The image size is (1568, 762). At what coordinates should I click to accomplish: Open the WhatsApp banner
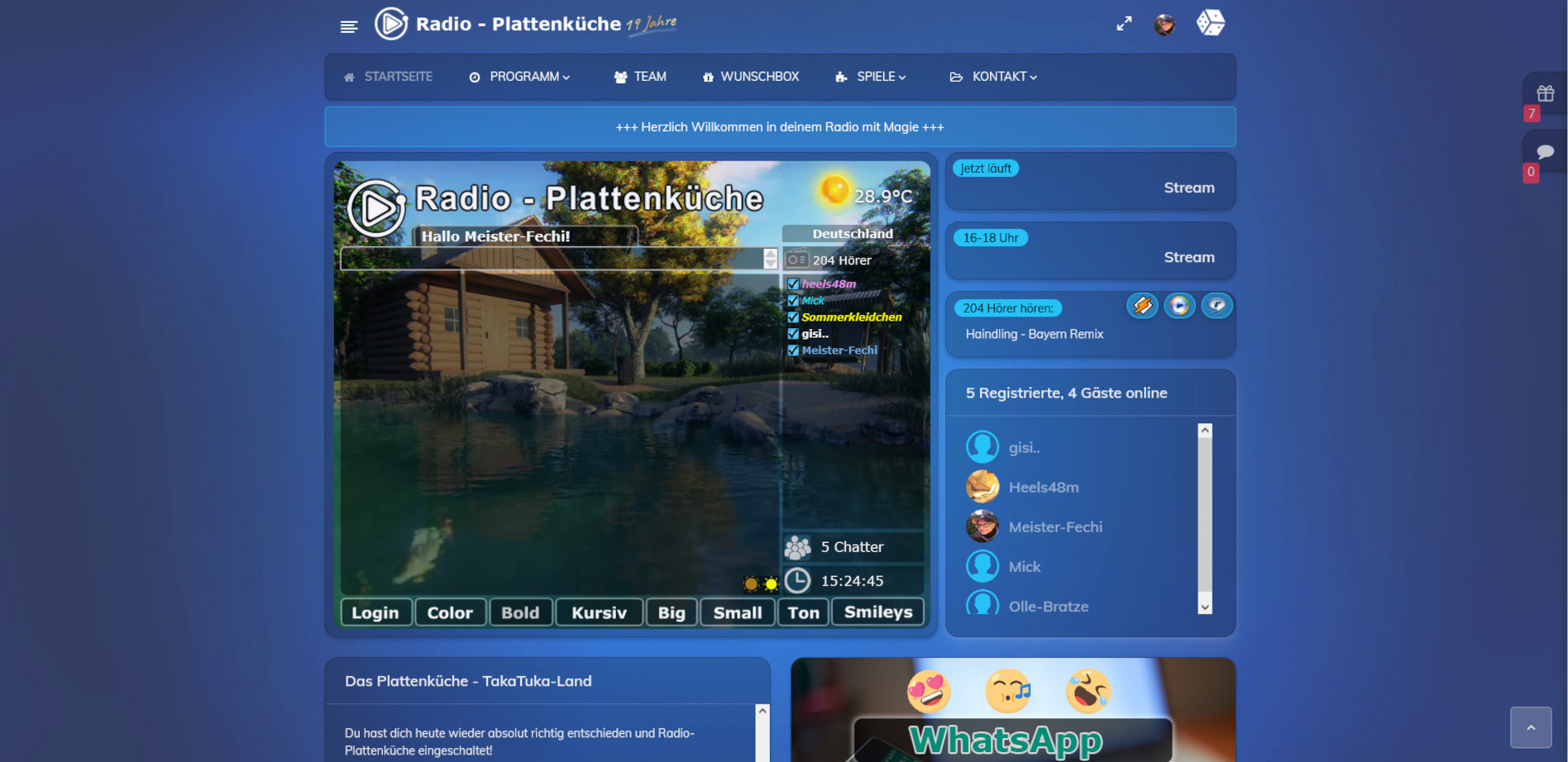[1013, 710]
